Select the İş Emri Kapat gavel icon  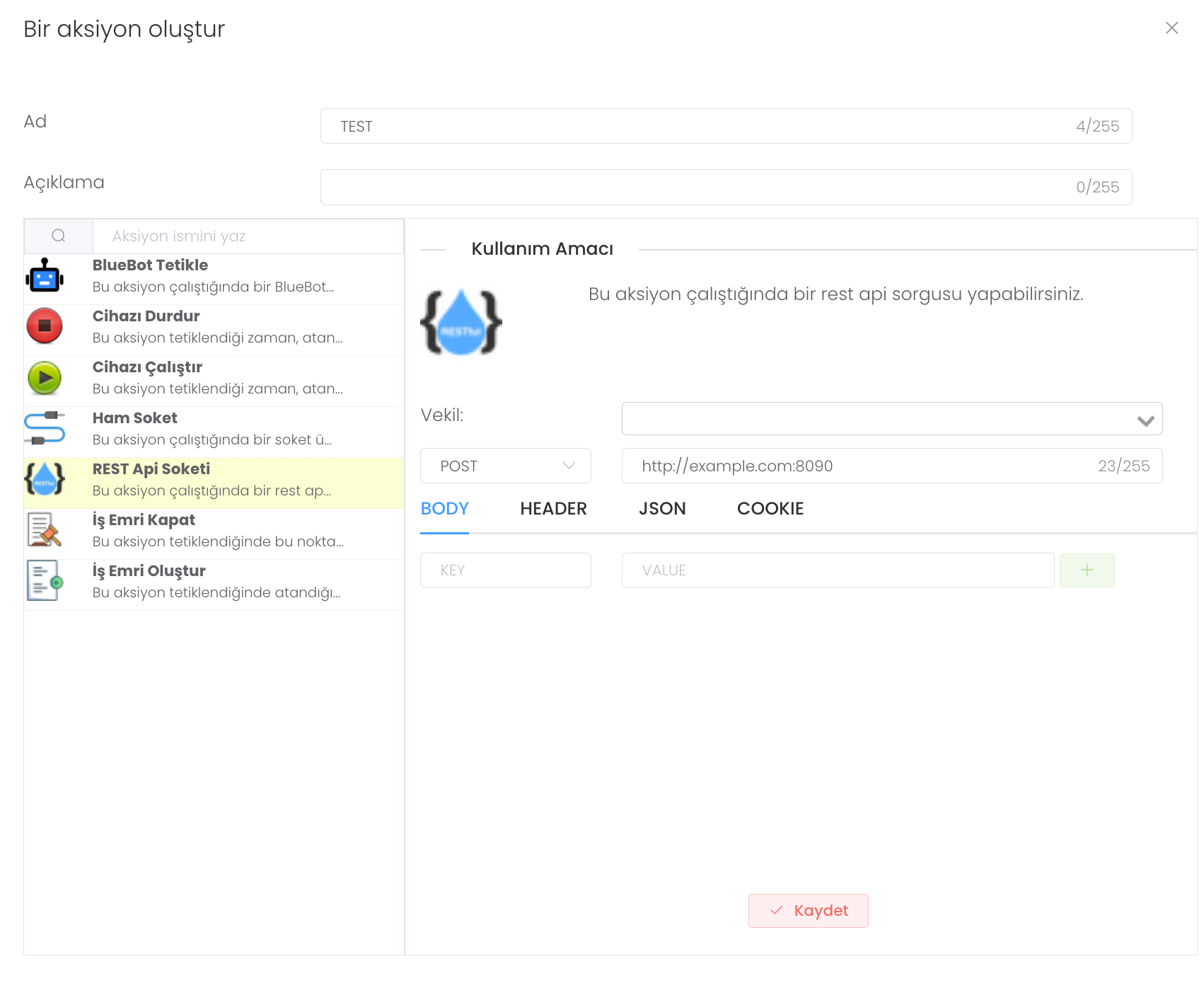[x=45, y=530]
